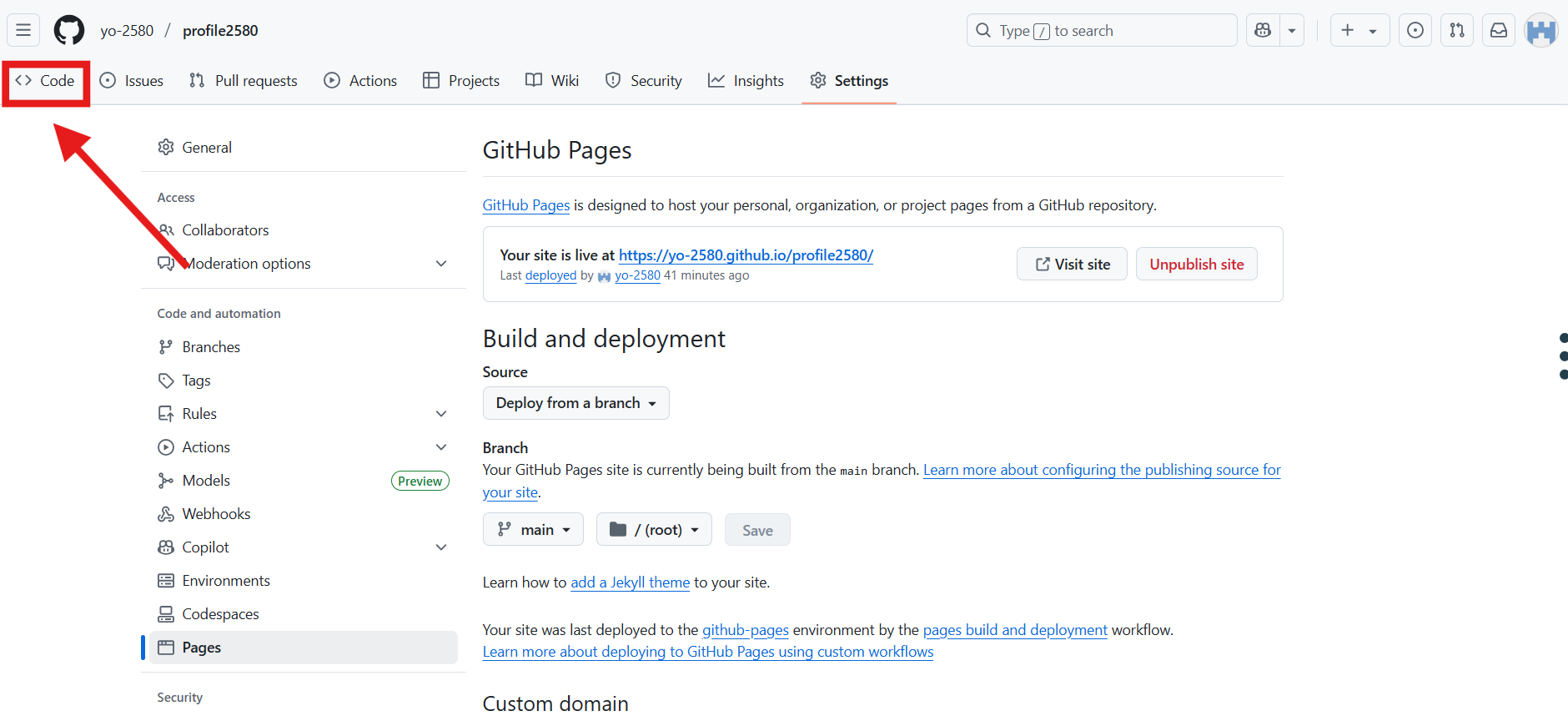Open the pages build and deployment link
Screen dimensions: 1568x716
tap(1015, 630)
